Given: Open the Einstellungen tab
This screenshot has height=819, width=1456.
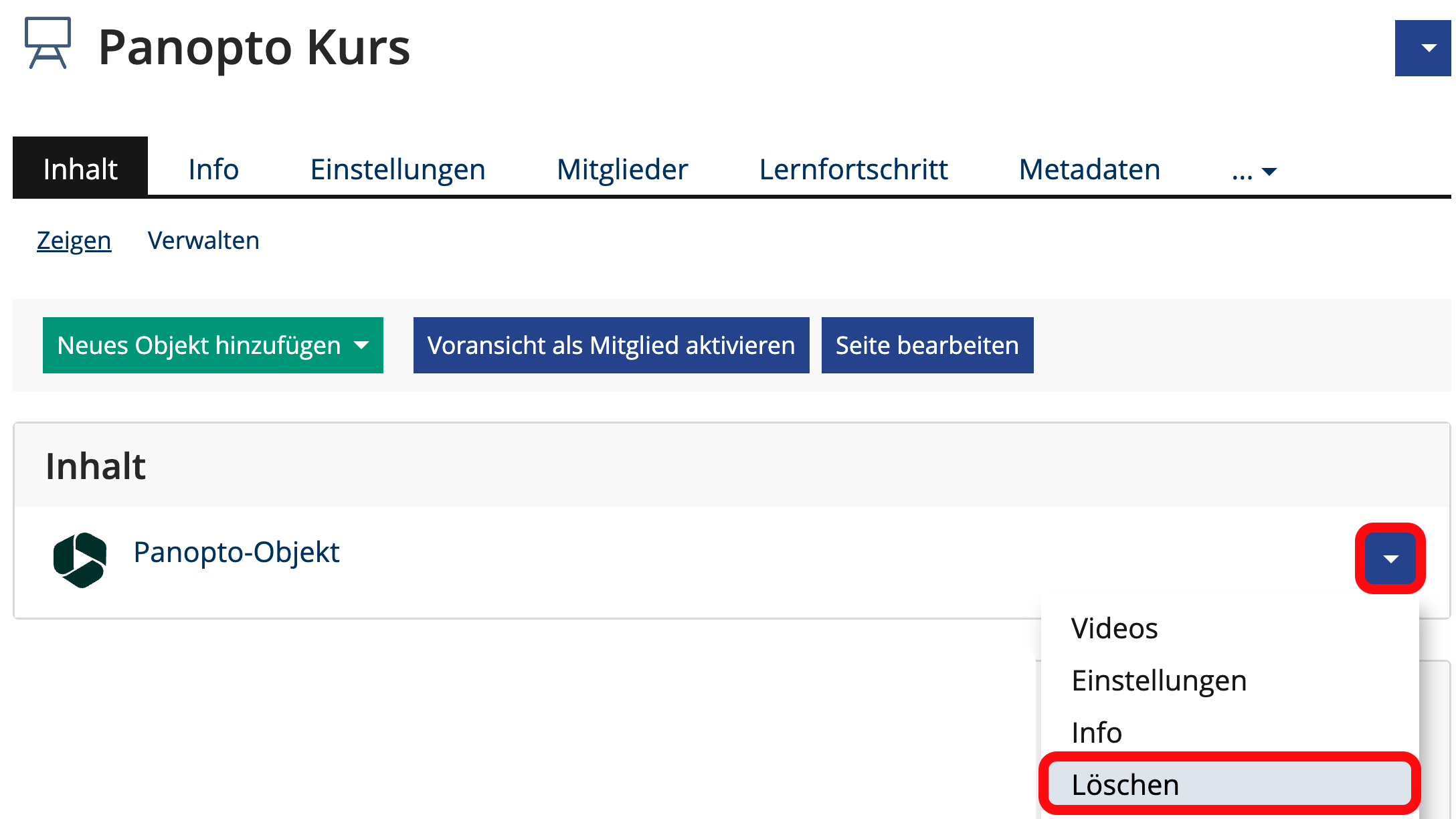Looking at the screenshot, I should (x=397, y=169).
